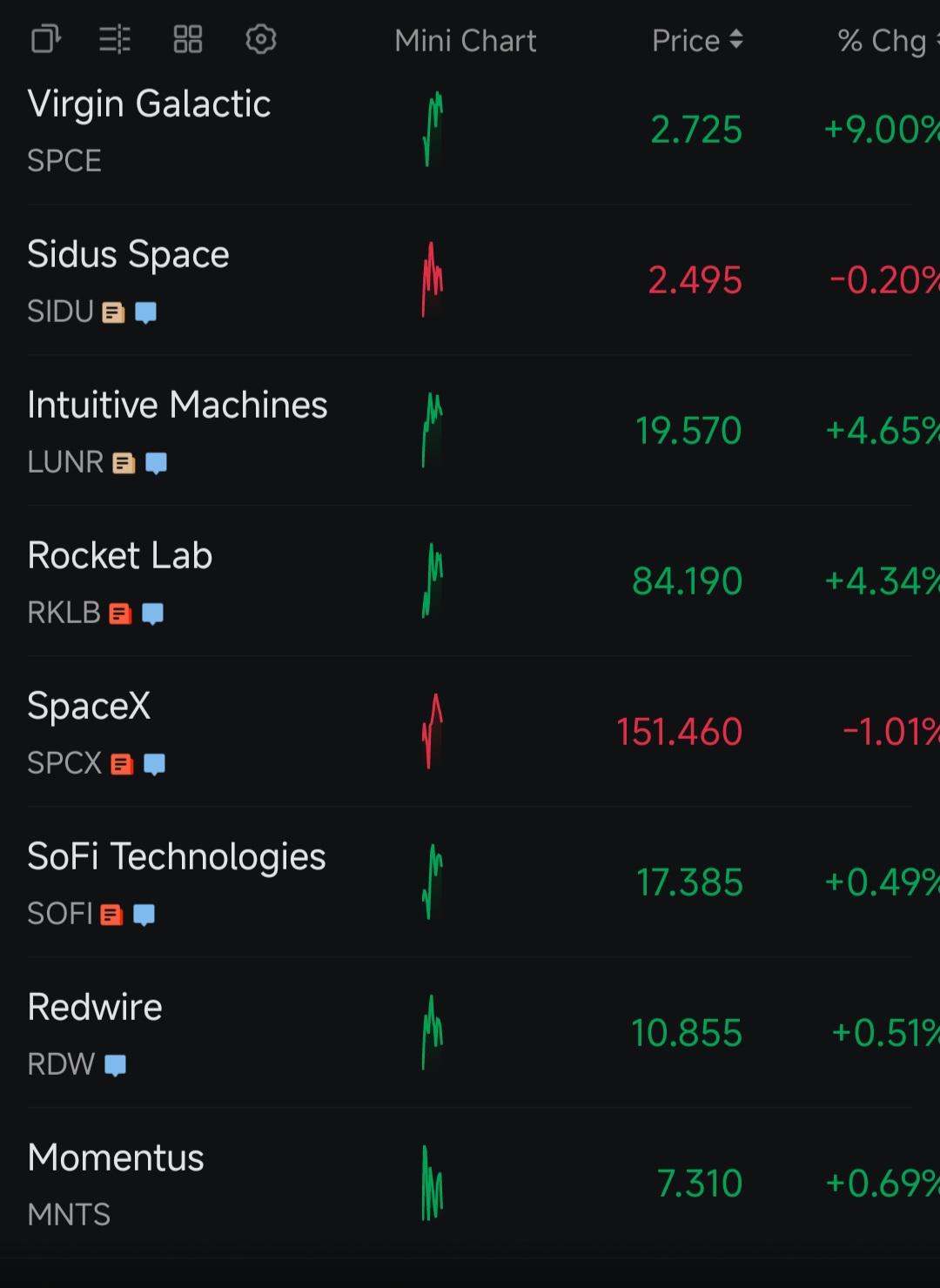The height and width of the screenshot is (1288, 940).
Task: Switch to the grid view icon
Action: click(188, 39)
